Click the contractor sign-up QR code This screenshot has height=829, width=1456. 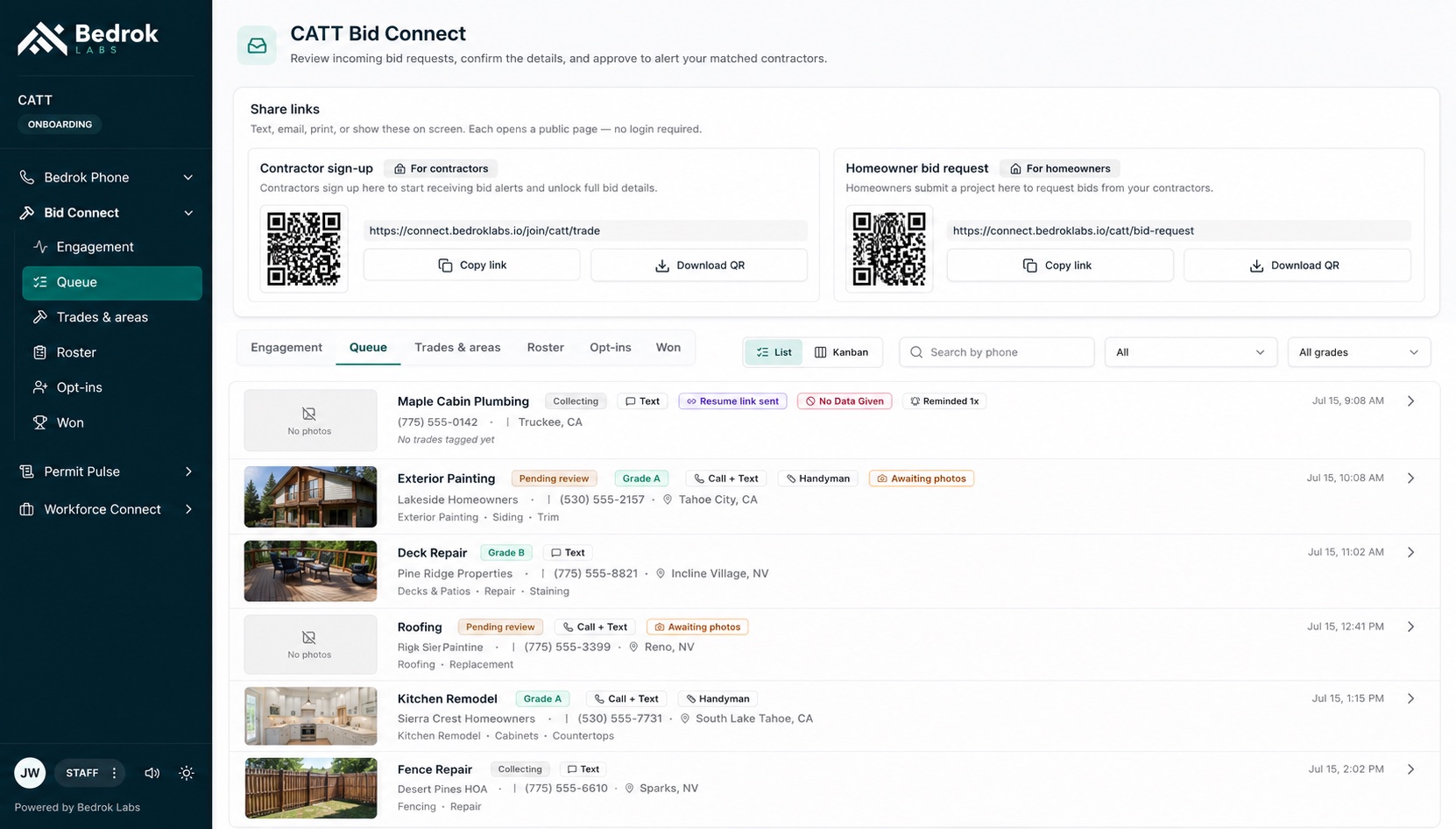(304, 249)
